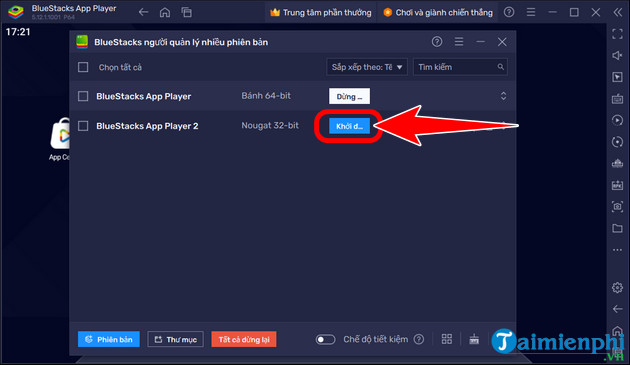The width and height of the screenshot is (630, 365).
Task: Click the rotate circle icon in sidebar
Action: (x=618, y=141)
